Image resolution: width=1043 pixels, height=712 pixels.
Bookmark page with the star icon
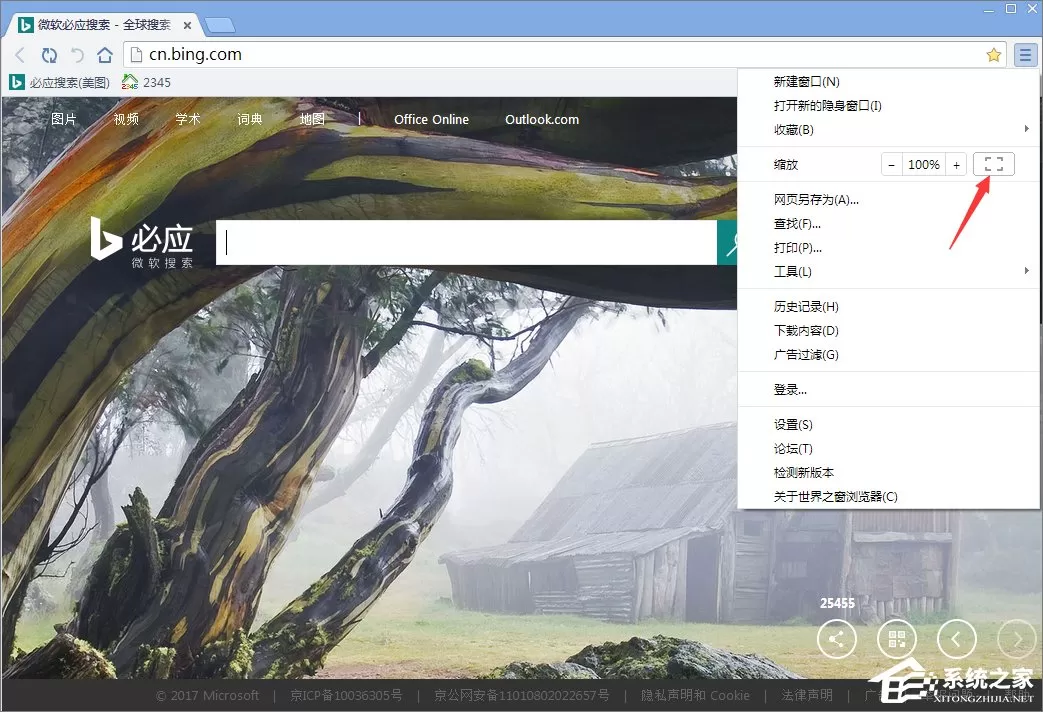point(993,55)
